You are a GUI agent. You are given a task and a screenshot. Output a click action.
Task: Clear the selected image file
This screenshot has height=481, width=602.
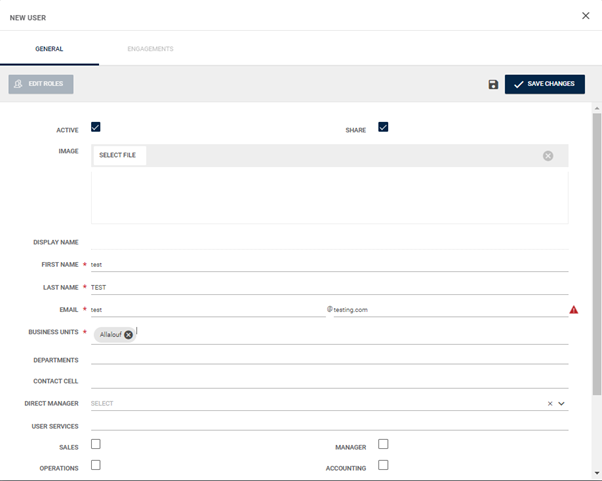pos(548,155)
